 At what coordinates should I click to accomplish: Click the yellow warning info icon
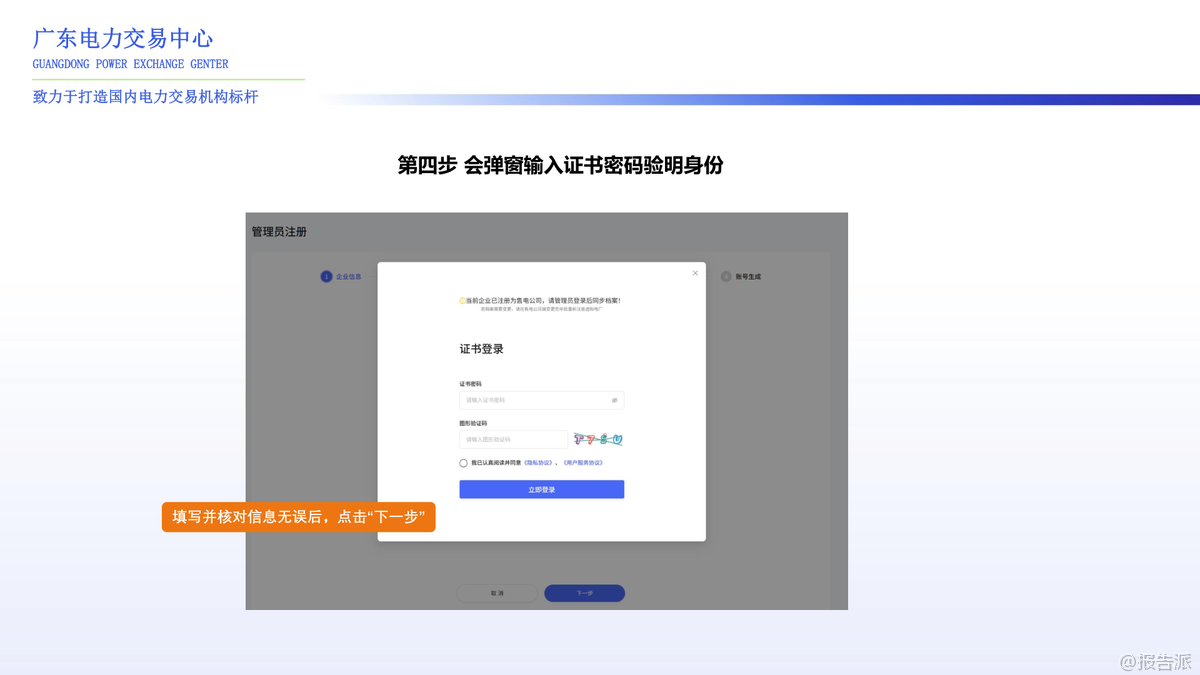click(x=462, y=300)
